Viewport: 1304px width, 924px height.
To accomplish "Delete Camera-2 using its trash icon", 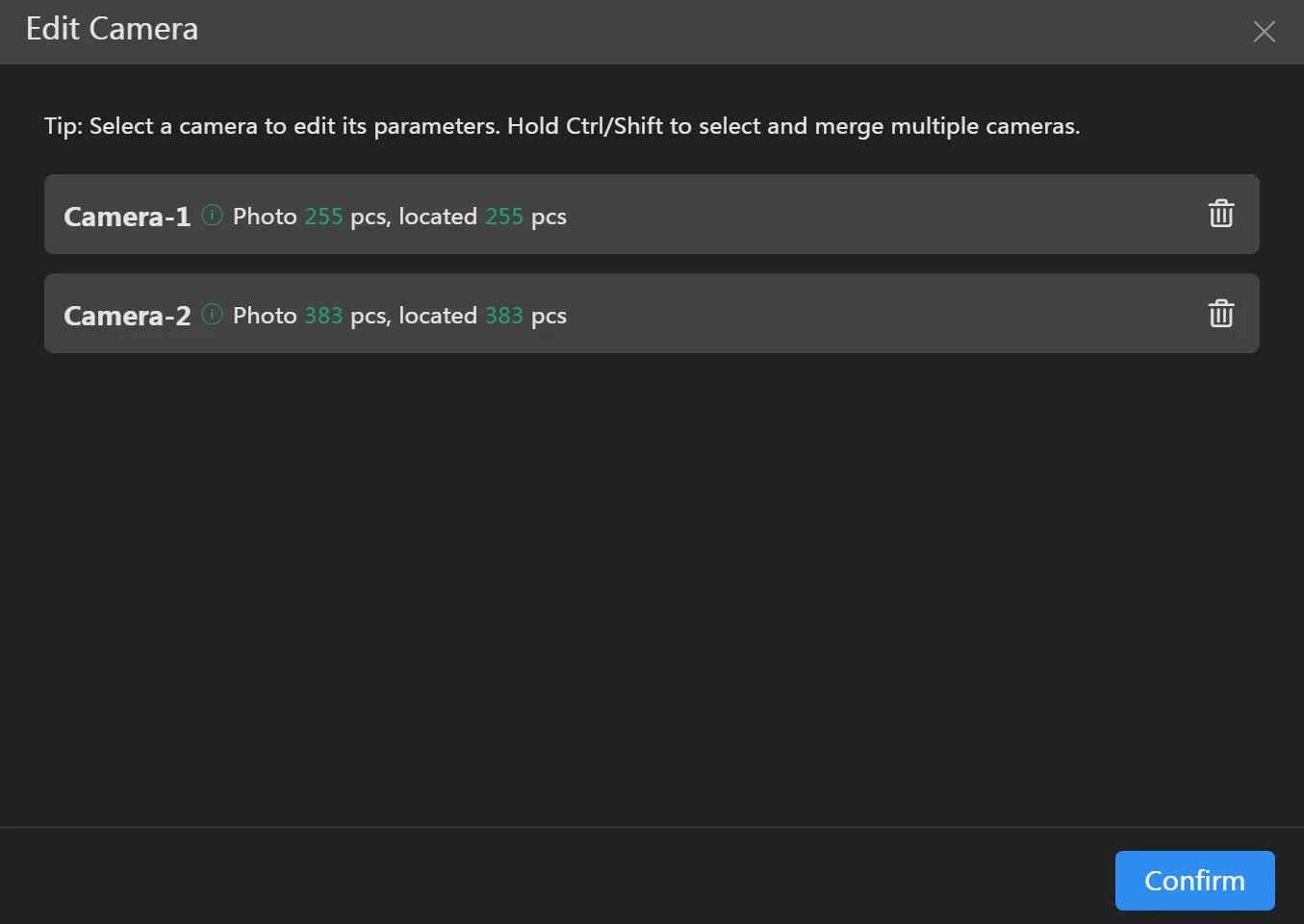I will coord(1220,313).
